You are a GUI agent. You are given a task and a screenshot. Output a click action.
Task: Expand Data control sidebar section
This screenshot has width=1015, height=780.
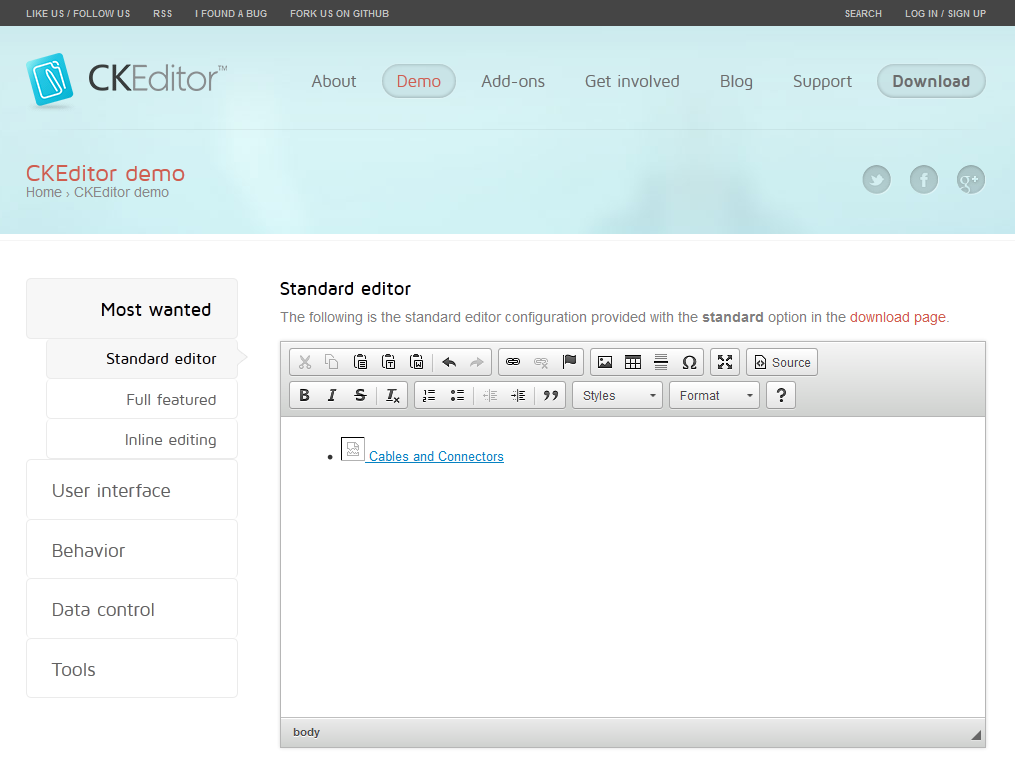pos(132,609)
